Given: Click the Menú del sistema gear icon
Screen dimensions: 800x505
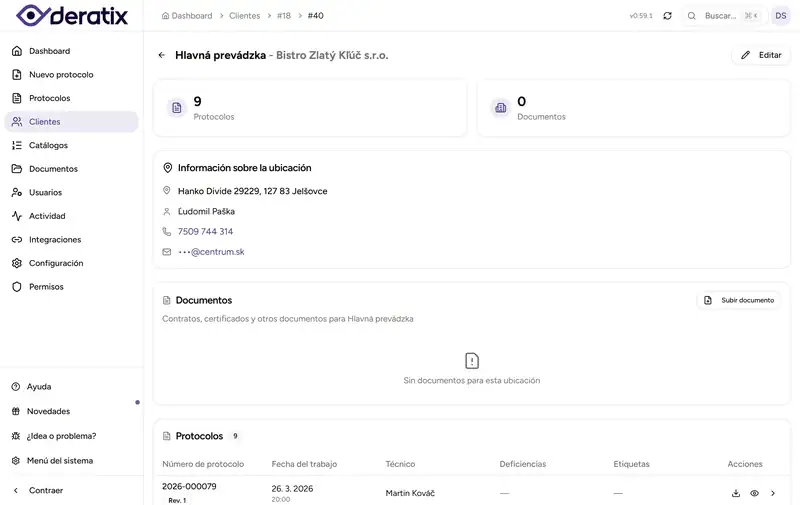Looking at the screenshot, I should (x=16, y=461).
